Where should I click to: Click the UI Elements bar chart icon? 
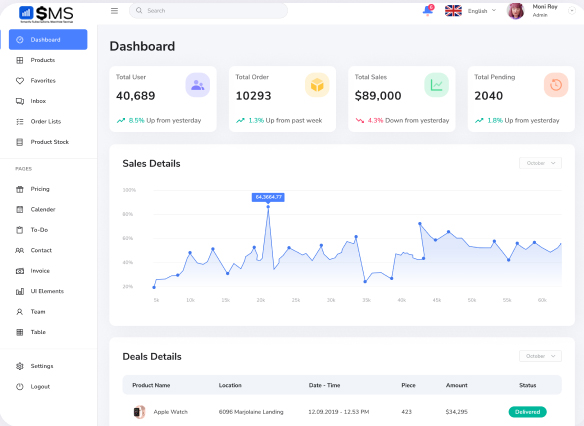pyautogui.click(x=20, y=292)
